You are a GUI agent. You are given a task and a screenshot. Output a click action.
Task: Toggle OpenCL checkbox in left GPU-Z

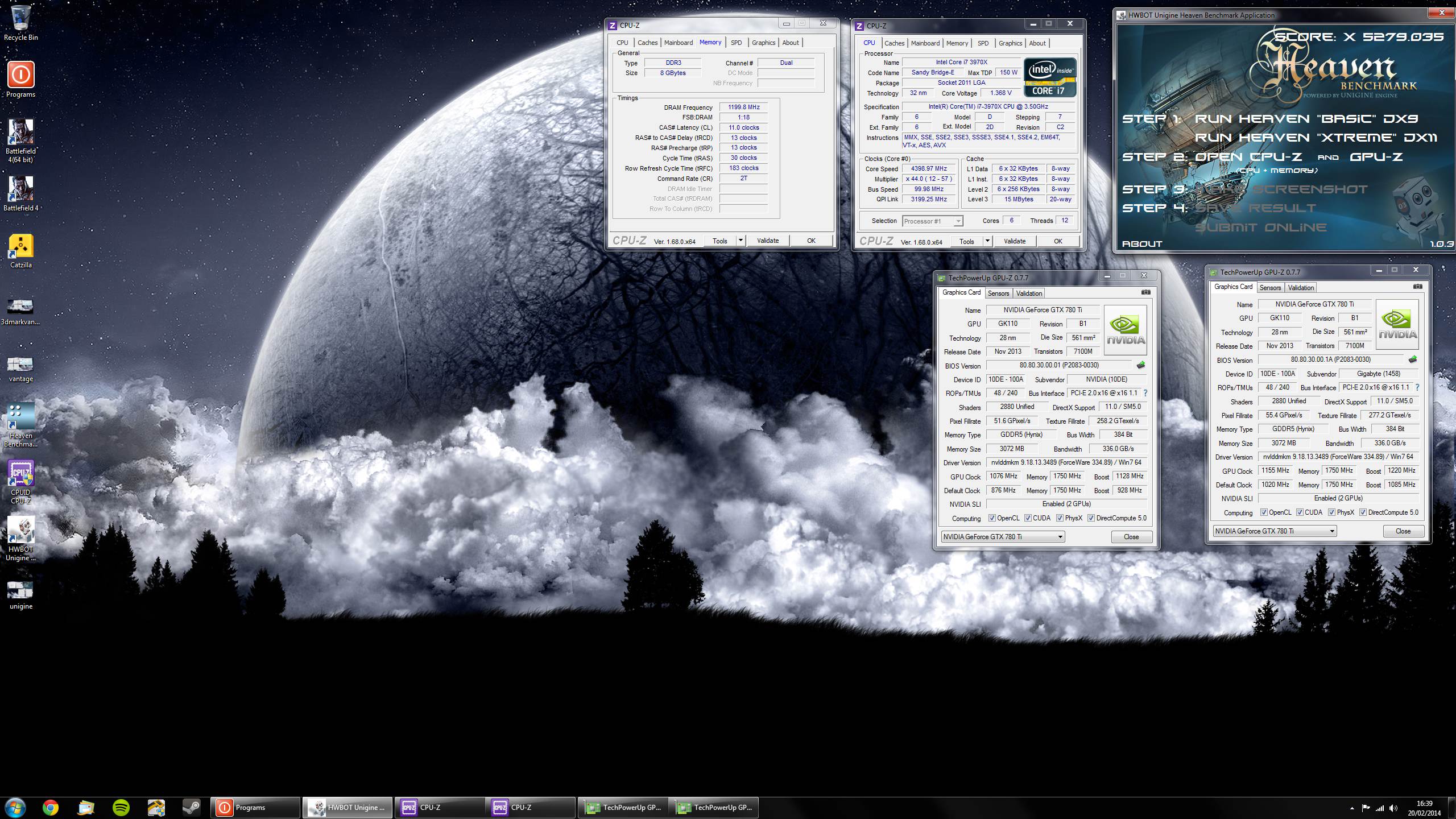[992, 518]
